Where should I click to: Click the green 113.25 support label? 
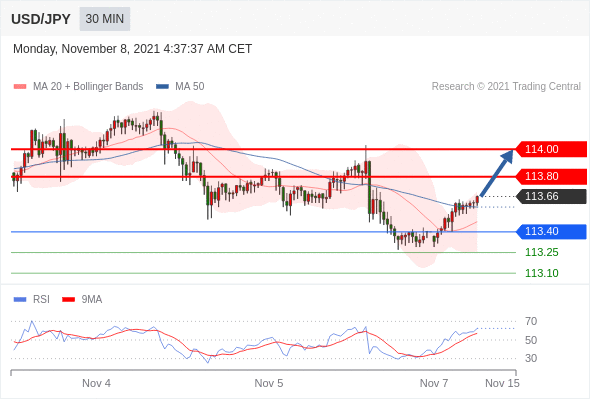[542, 252]
